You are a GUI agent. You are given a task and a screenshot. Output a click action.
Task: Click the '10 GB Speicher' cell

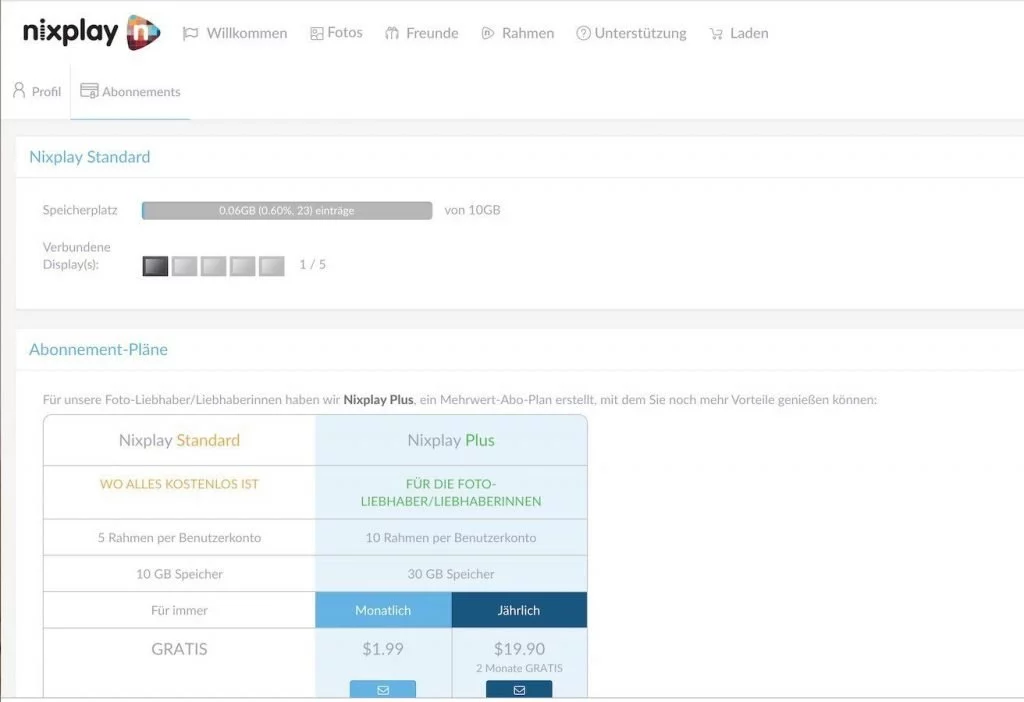coord(180,574)
